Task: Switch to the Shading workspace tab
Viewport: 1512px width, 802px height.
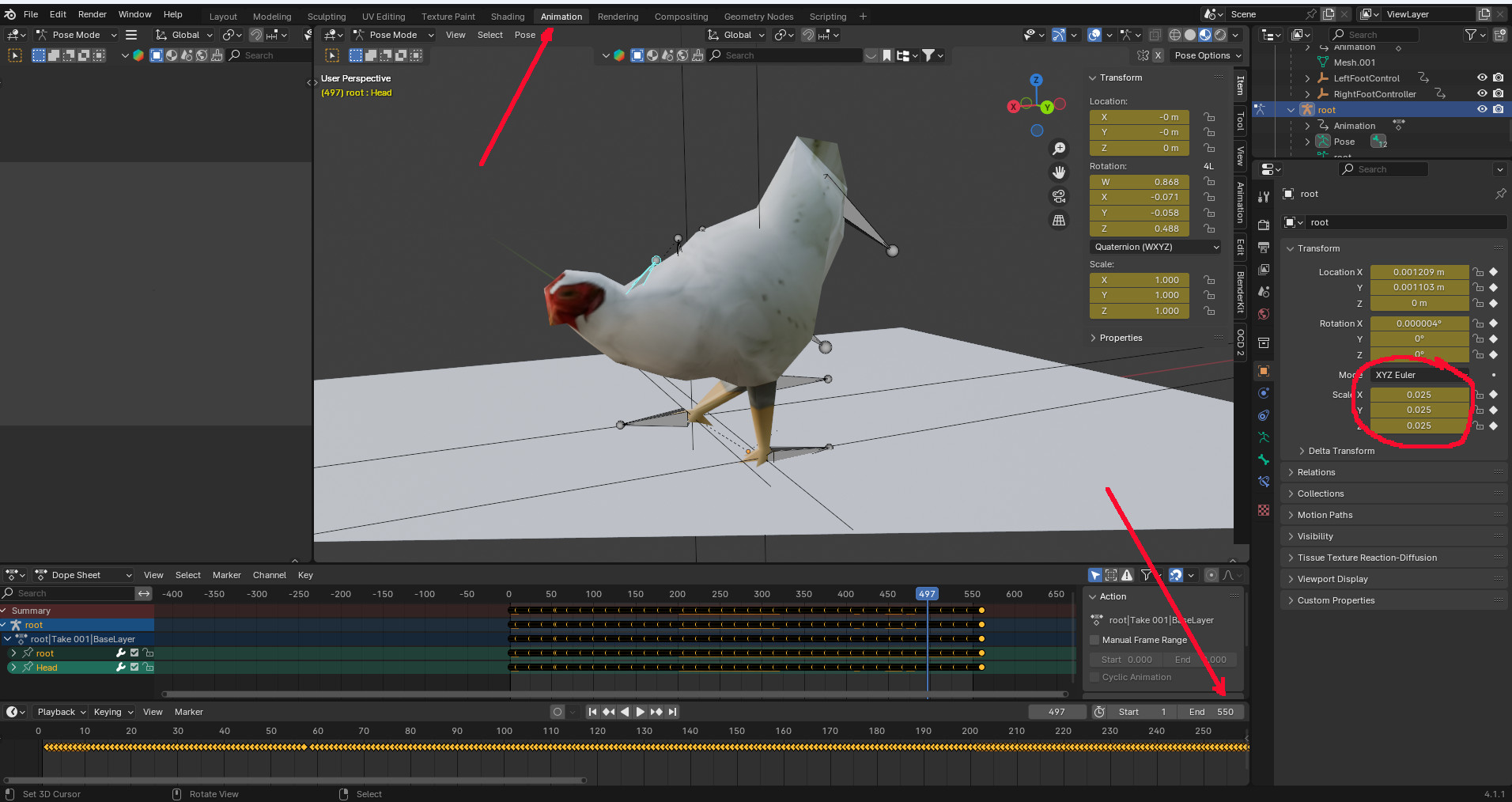Action: [x=507, y=17]
